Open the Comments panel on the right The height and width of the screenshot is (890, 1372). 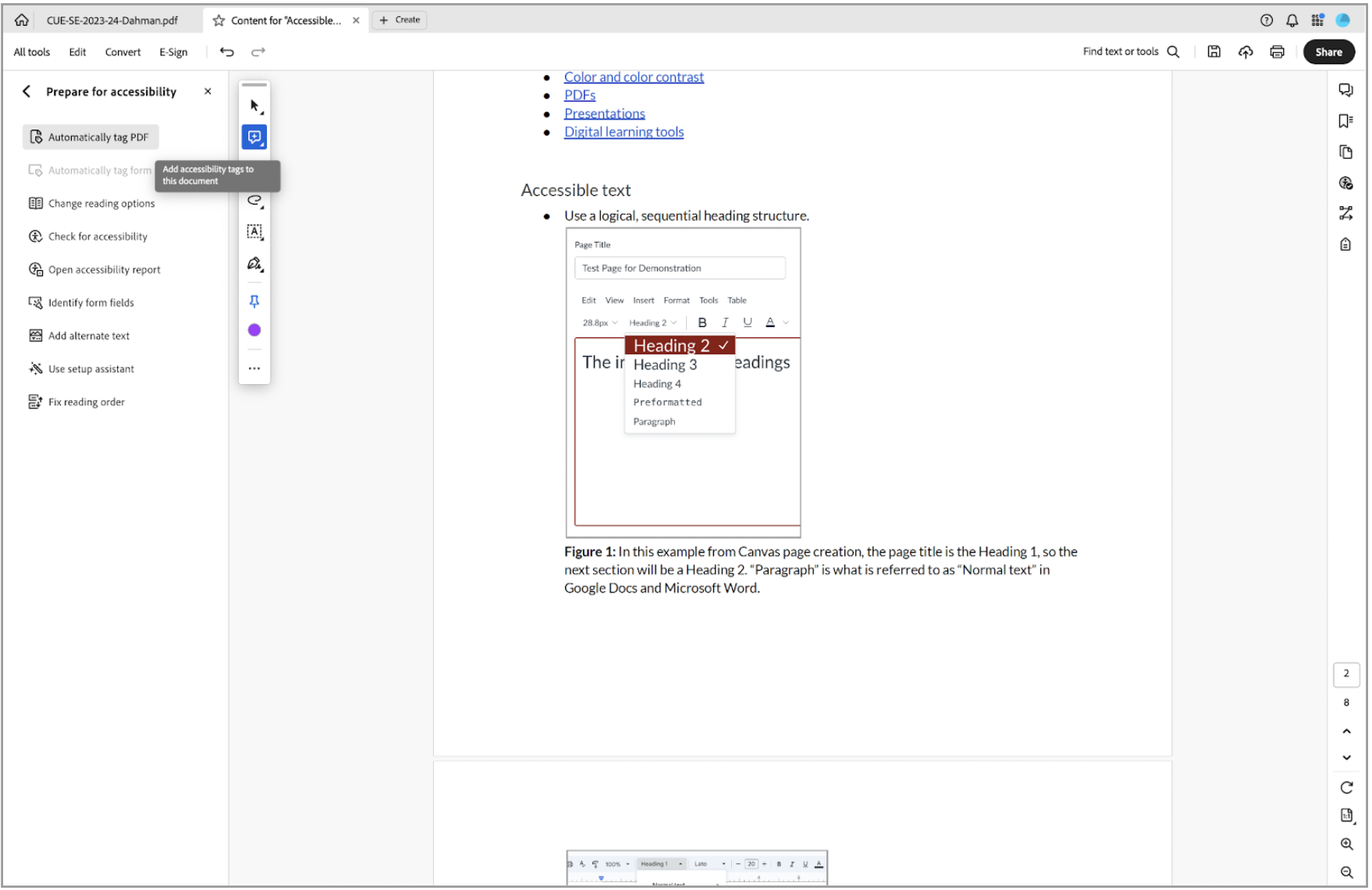(x=1345, y=90)
